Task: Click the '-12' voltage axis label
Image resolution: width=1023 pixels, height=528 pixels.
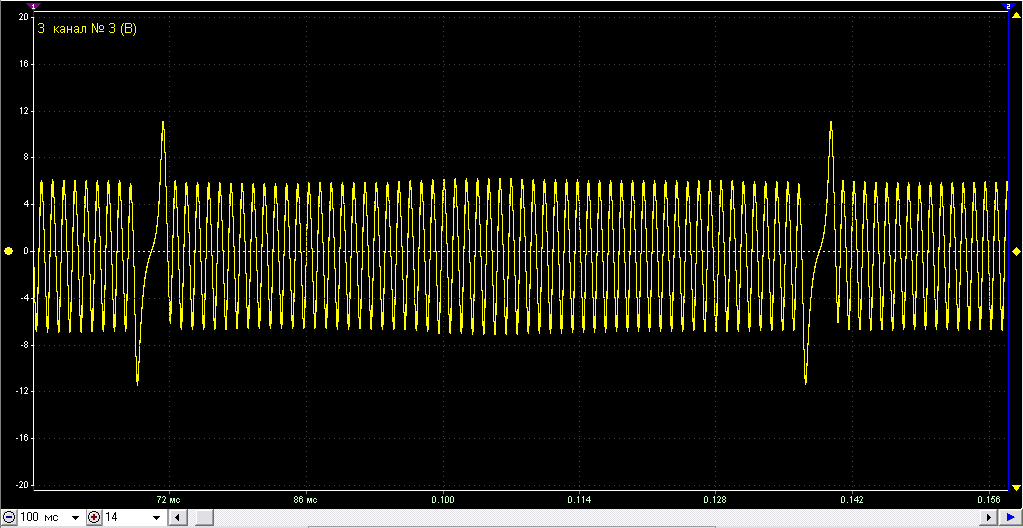Action: pos(22,392)
